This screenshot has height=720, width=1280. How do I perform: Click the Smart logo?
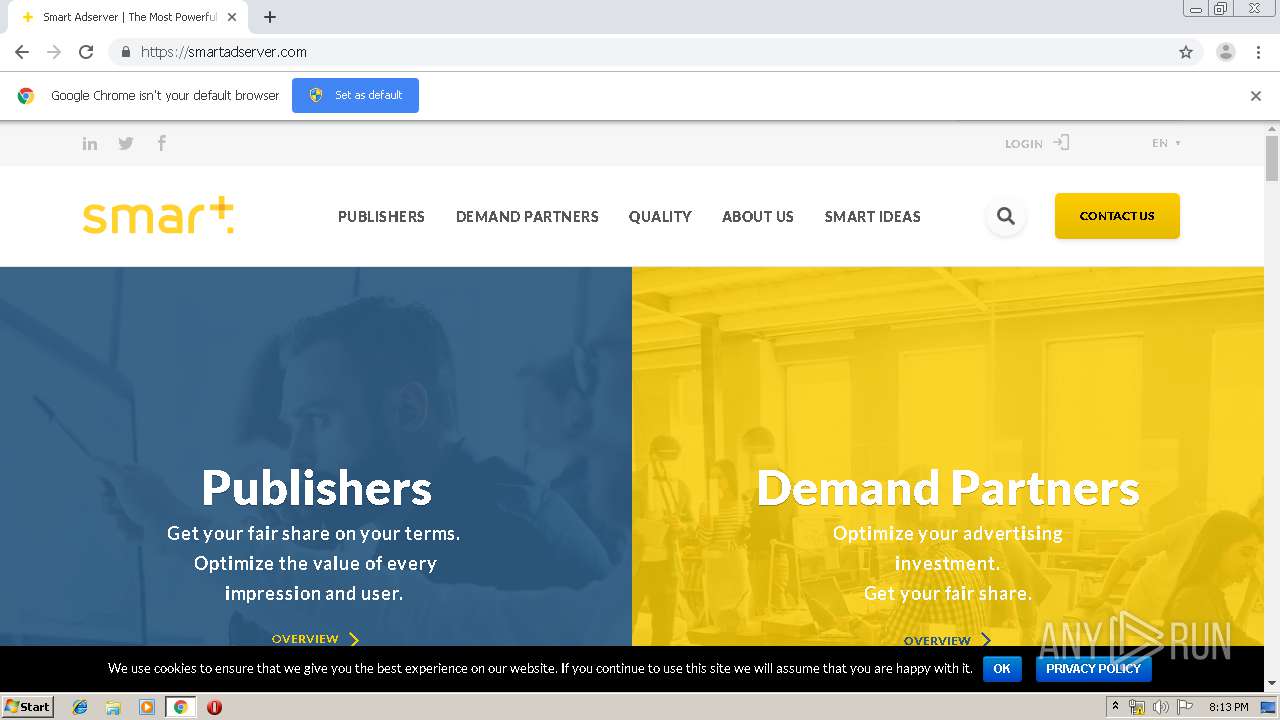[158, 216]
